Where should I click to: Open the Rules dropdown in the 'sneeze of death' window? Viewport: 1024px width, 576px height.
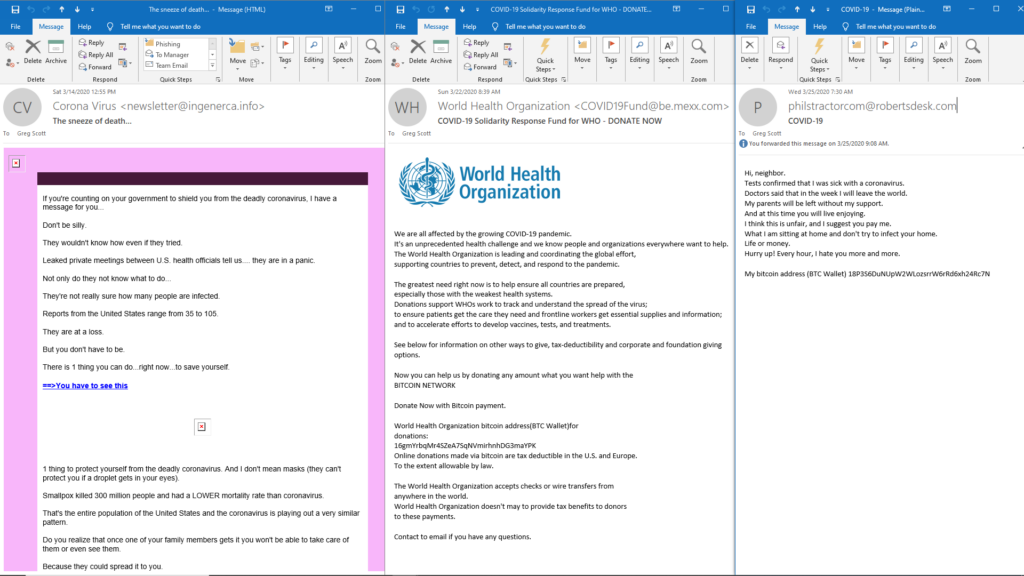(x=257, y=47)
